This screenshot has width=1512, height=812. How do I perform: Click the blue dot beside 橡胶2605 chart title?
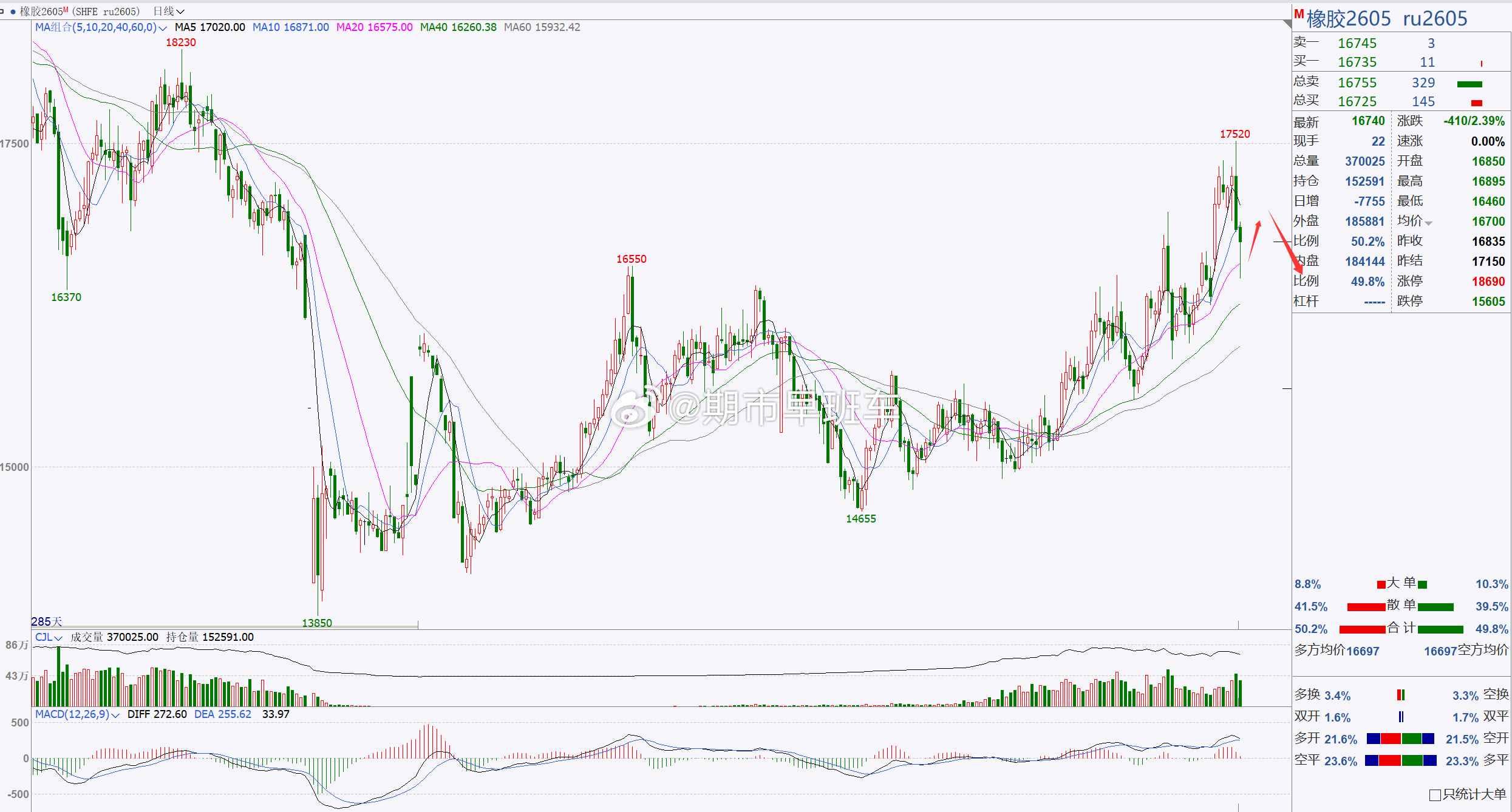(13, 12)
